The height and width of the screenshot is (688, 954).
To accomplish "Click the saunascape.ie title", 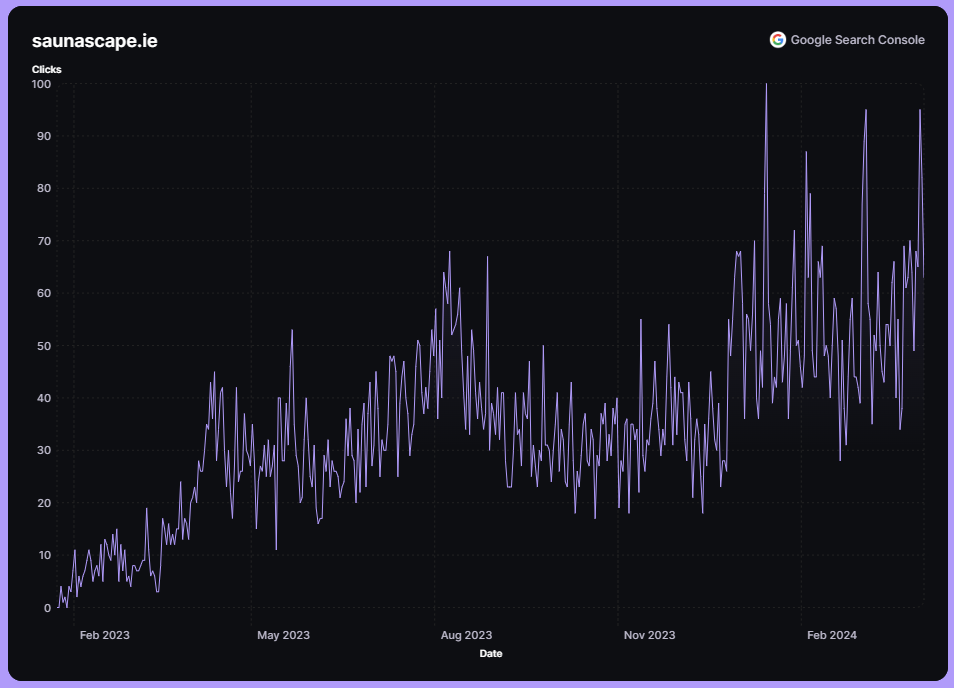I will click(x=94, y=41).
